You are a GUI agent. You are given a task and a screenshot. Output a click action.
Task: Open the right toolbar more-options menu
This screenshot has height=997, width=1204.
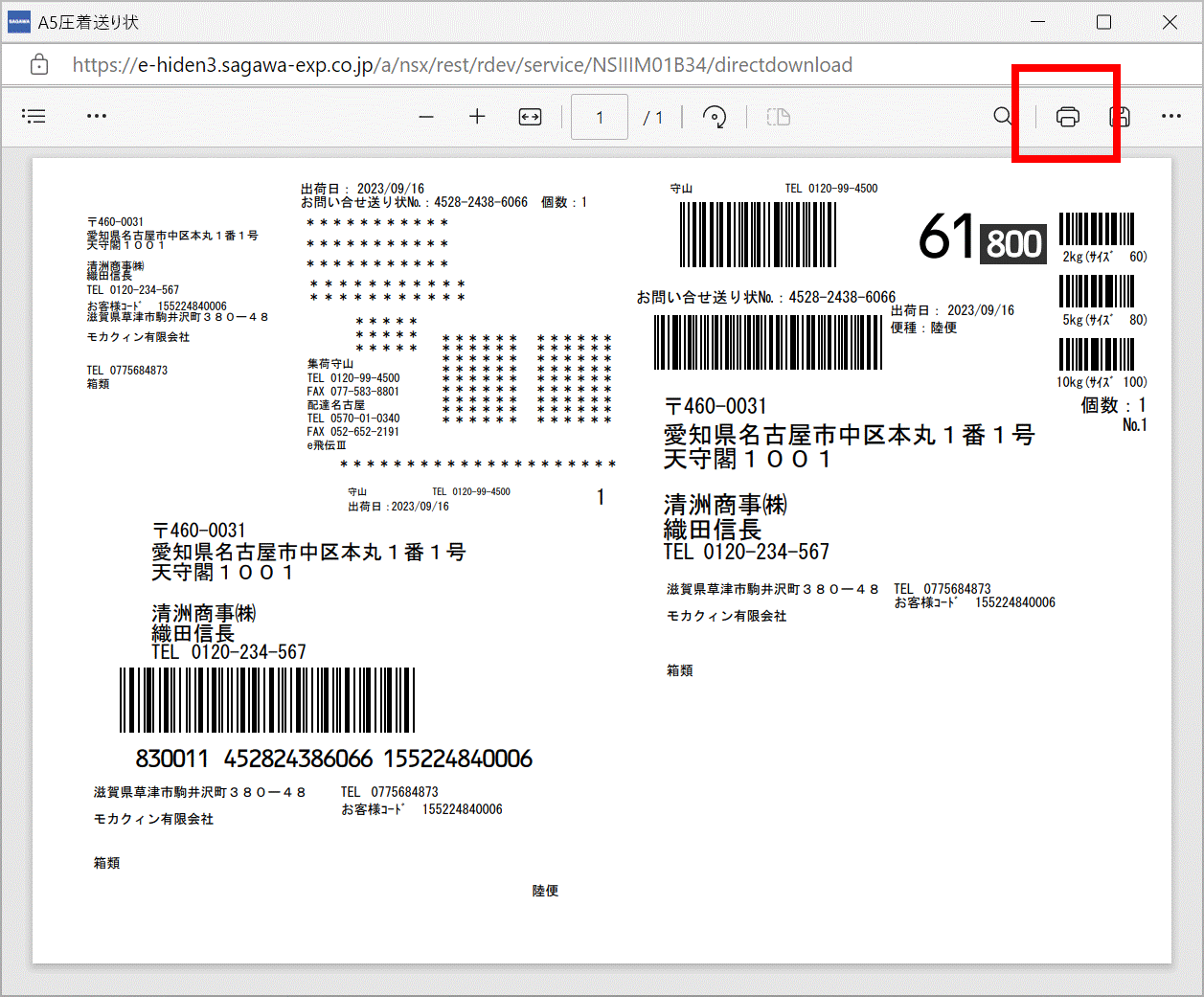click(1171, 117)
